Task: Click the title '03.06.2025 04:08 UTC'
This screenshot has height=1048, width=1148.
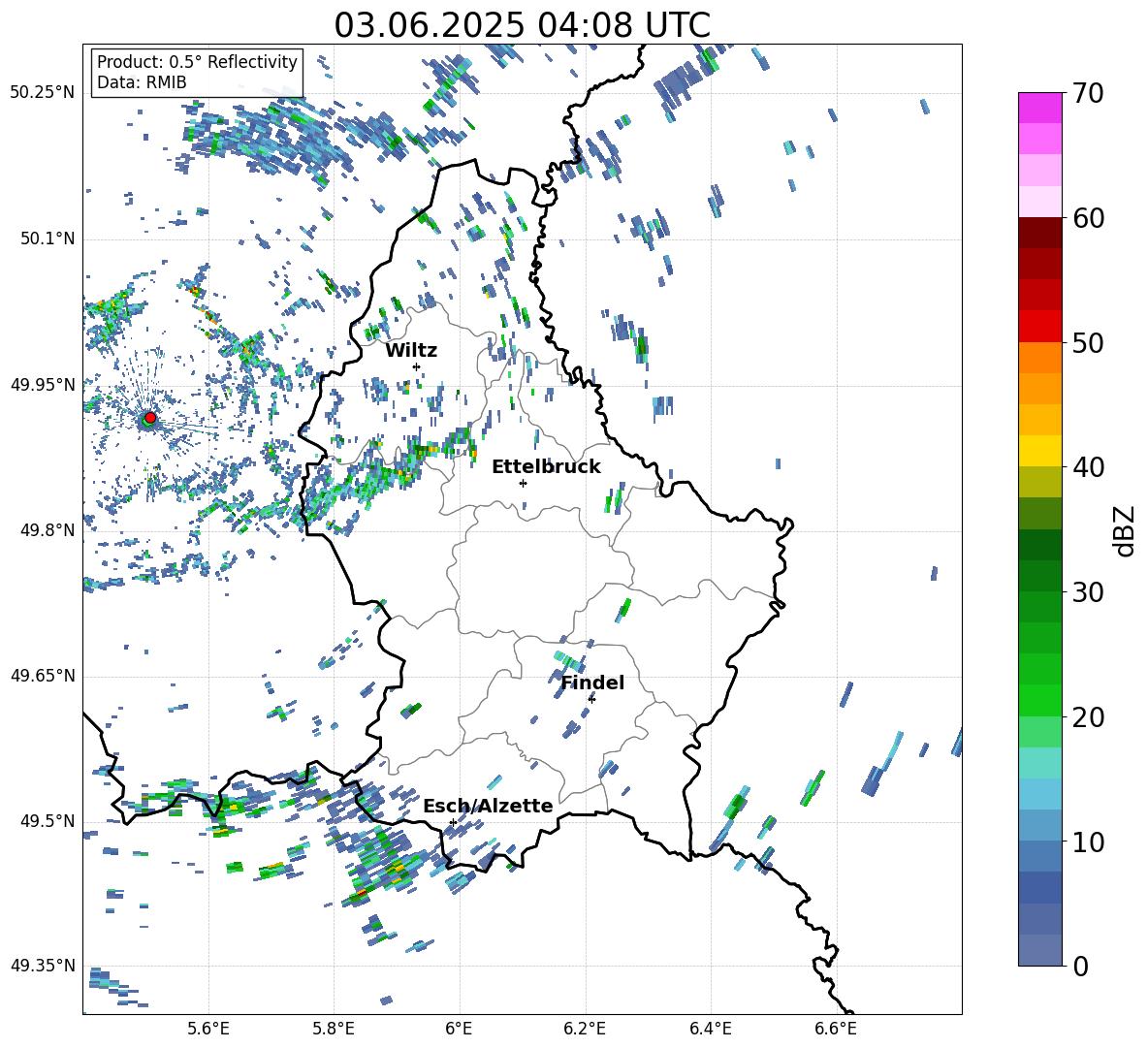Action: 522,25
